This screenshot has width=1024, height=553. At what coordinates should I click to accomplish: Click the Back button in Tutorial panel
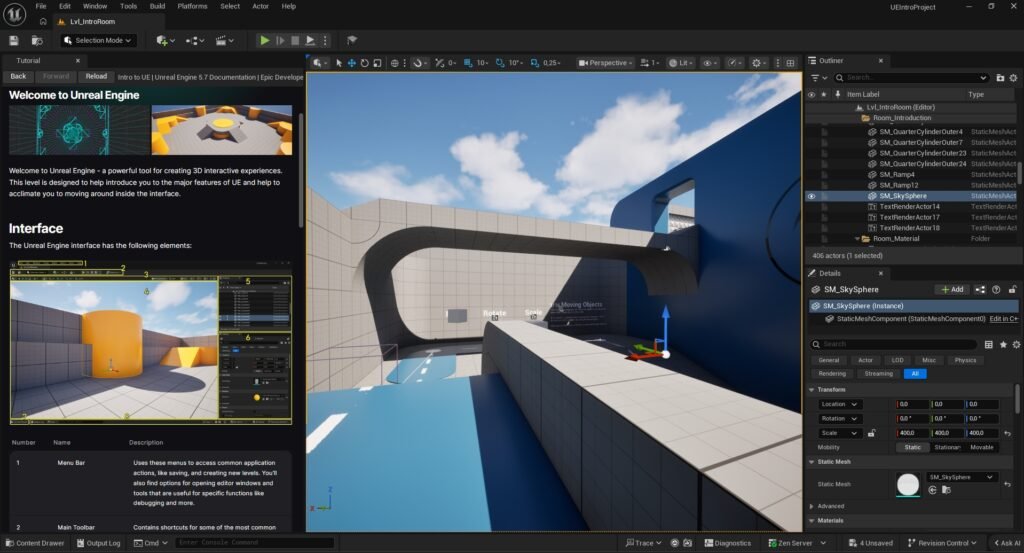coord(18,76)
